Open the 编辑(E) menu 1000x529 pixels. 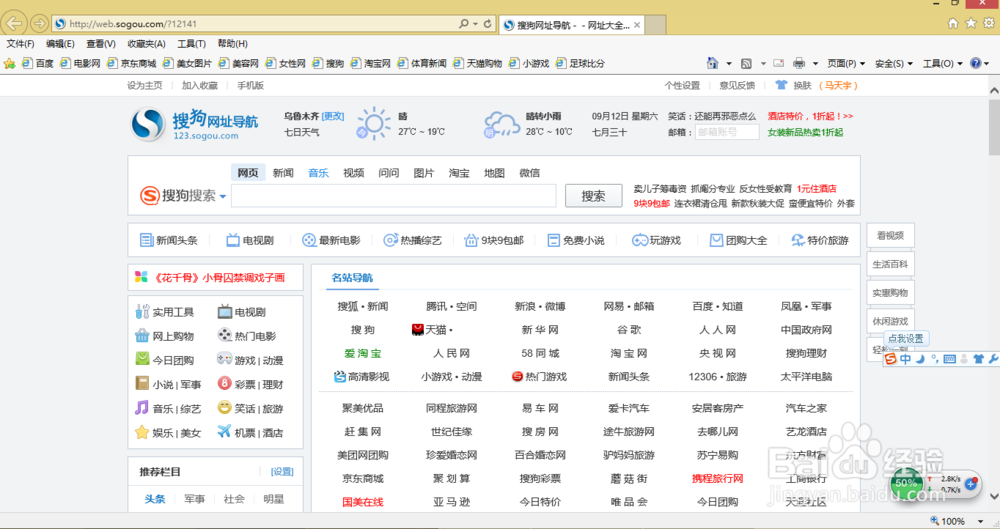[x=60, y=43]
